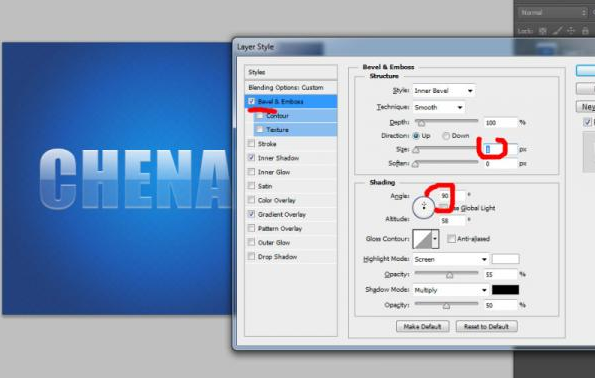Click the Make Default button
The image size is (595, 378).
422,326
